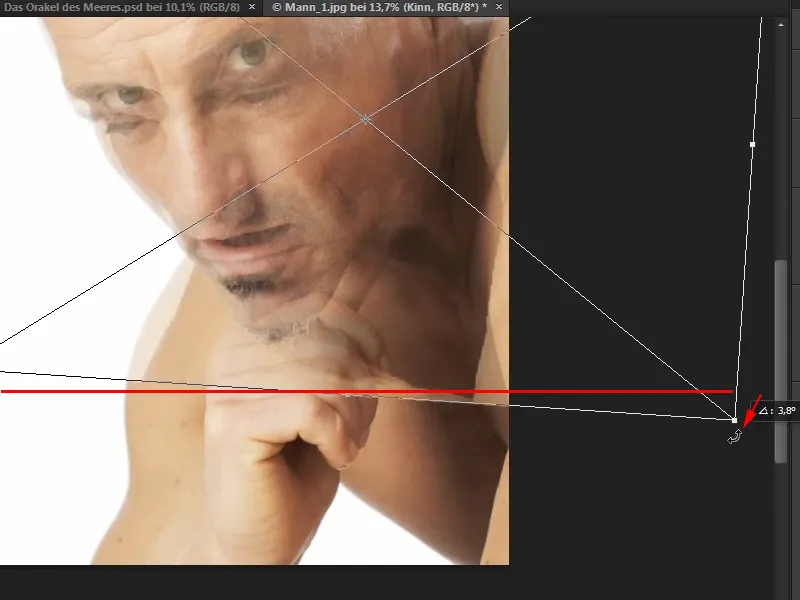The image size is (800, 600).
Task: Click the right-edge middle transform handle
Action: (753, 144)
